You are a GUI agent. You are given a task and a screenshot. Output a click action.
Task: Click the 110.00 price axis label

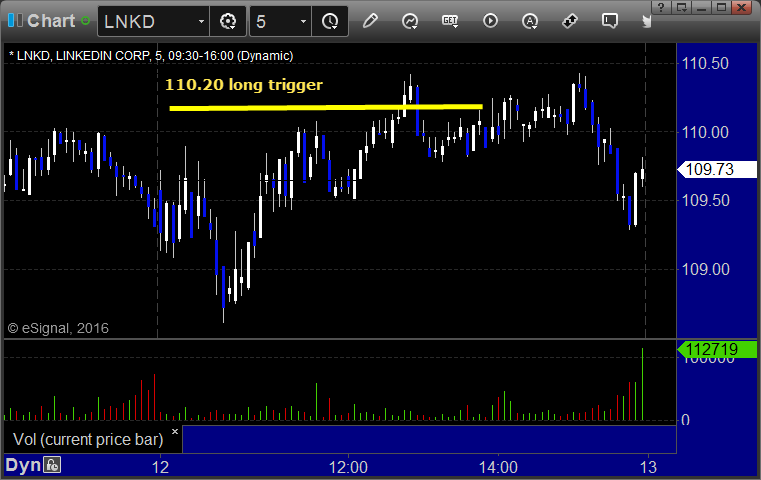[705, 132]
